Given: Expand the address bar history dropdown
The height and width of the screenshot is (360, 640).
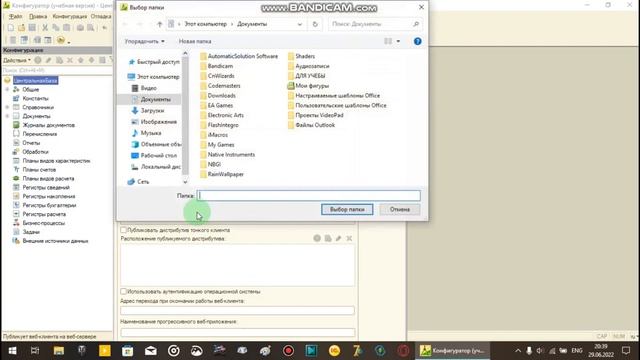Looking at the screenshot, I should point(300,24).
